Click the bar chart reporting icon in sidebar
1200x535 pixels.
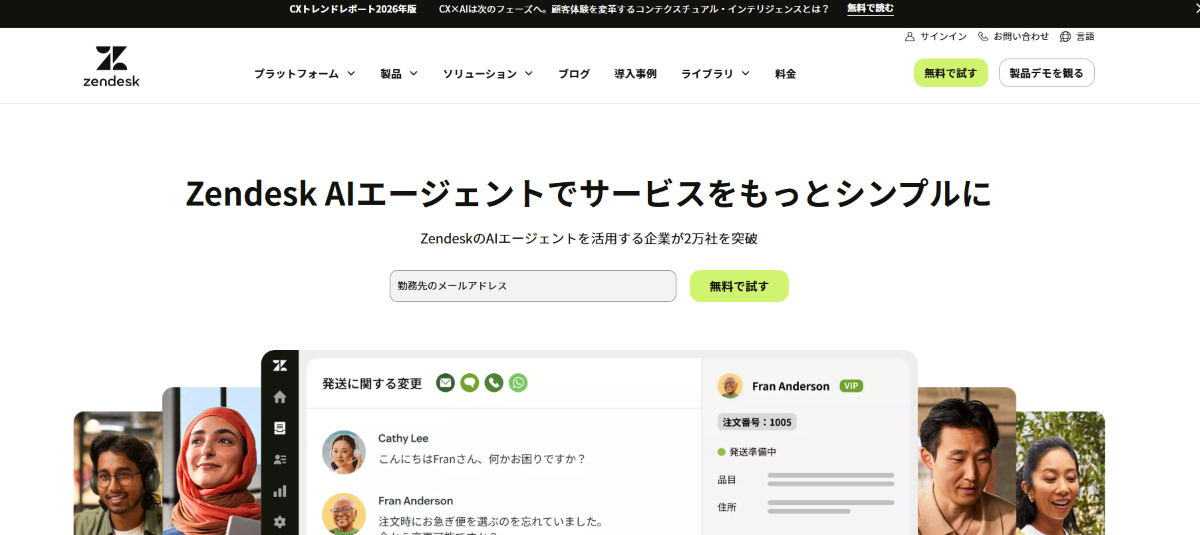coord(280,491)
